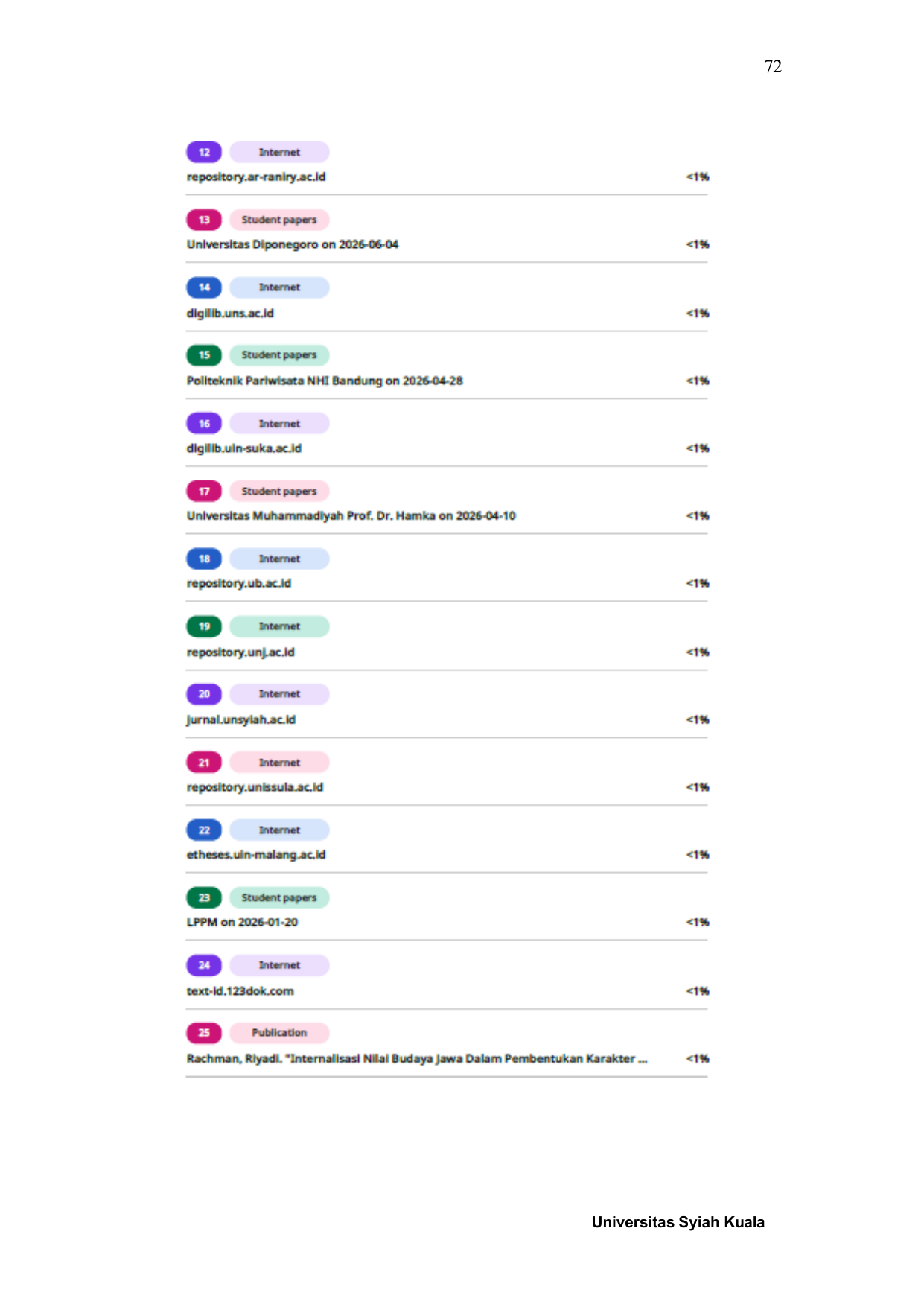The image size is (924, 1307).
Task: Click the blue source number 14 badge
Action: click(x=204, y=287)
